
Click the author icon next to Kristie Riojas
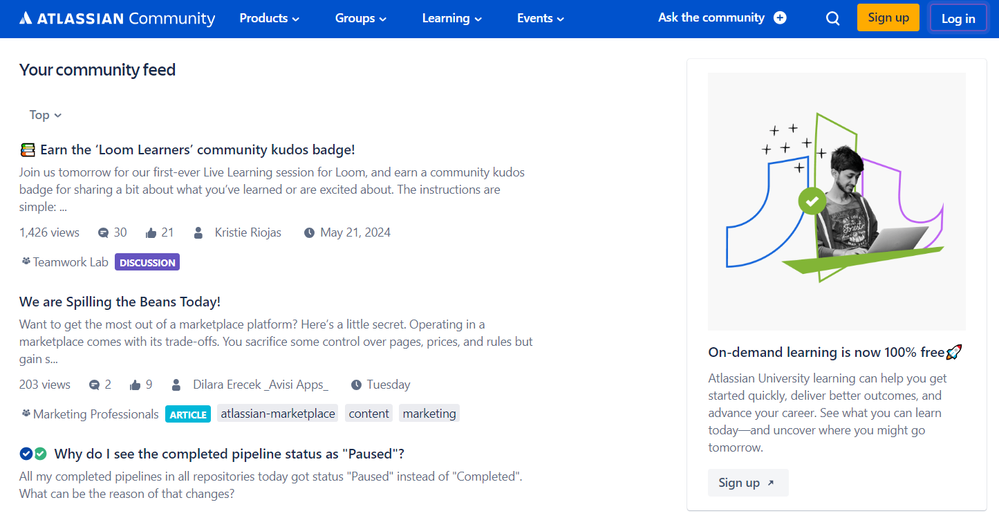198,232
